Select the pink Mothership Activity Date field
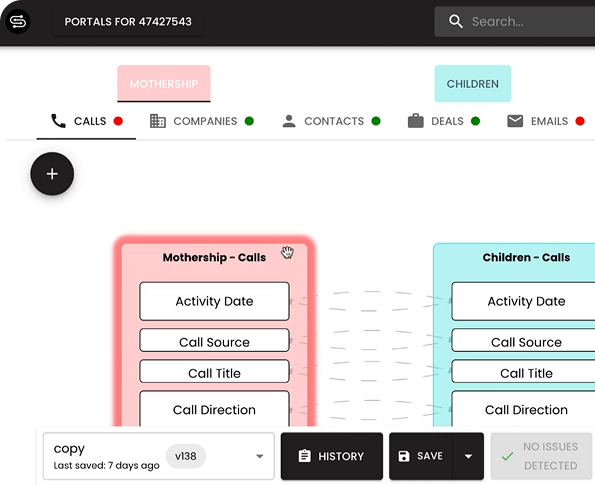 click(x=214, y=301)
